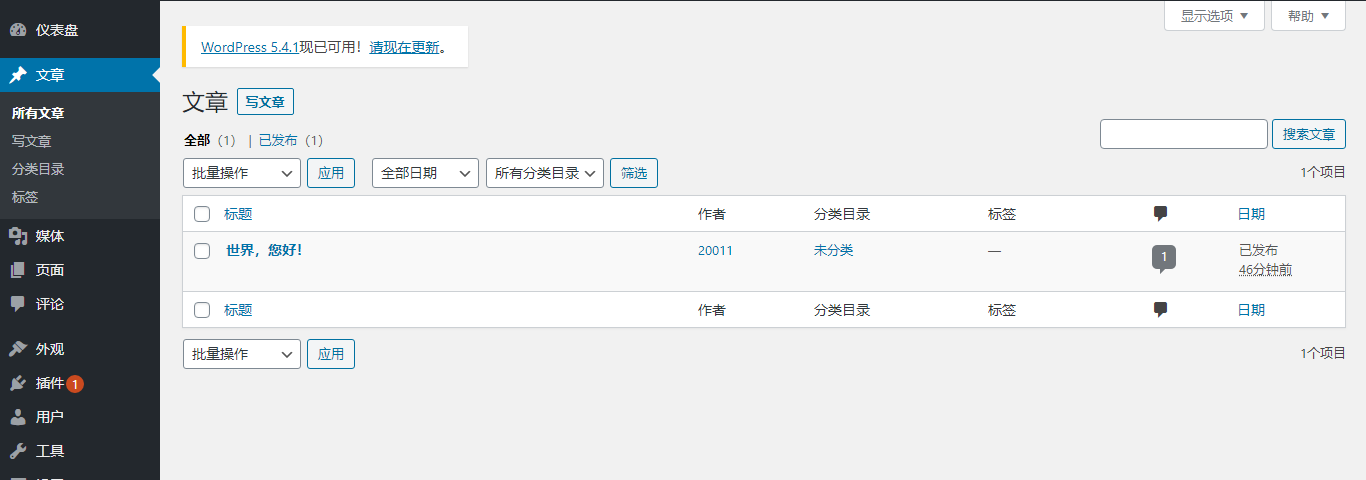Click the Dashboard gauge icon in sidebar
Viewport: 1366px width, 480px height.
(18, 31)
